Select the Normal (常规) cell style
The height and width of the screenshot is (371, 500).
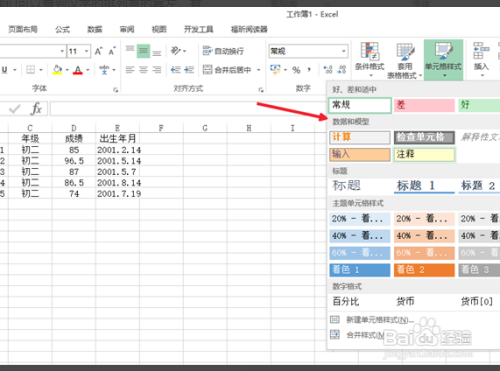pos(360,105)
